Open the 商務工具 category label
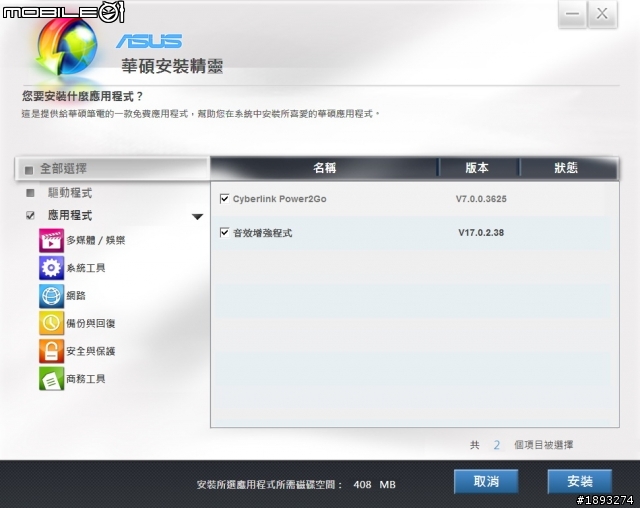The image size is (640, 508). coord(86,379)
